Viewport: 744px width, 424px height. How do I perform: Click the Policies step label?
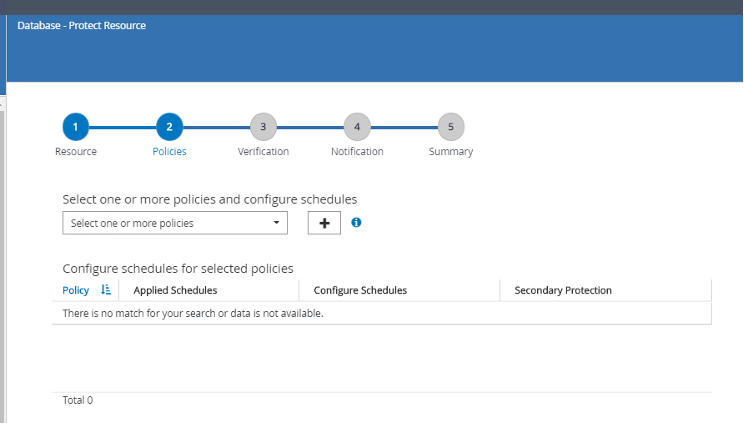[169, 152]
